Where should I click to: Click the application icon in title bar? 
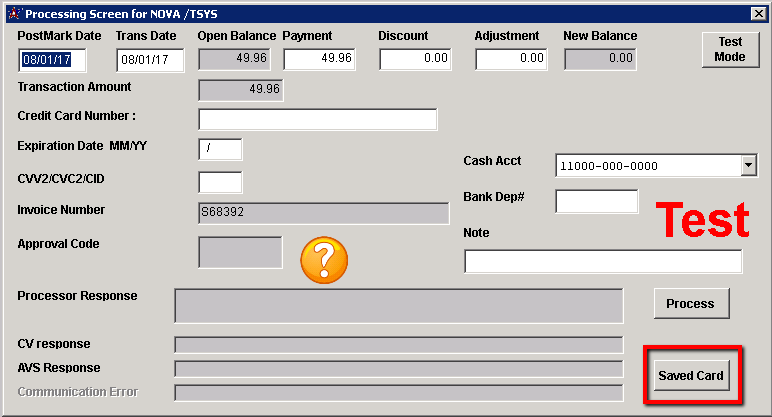(x=13, y=14)
